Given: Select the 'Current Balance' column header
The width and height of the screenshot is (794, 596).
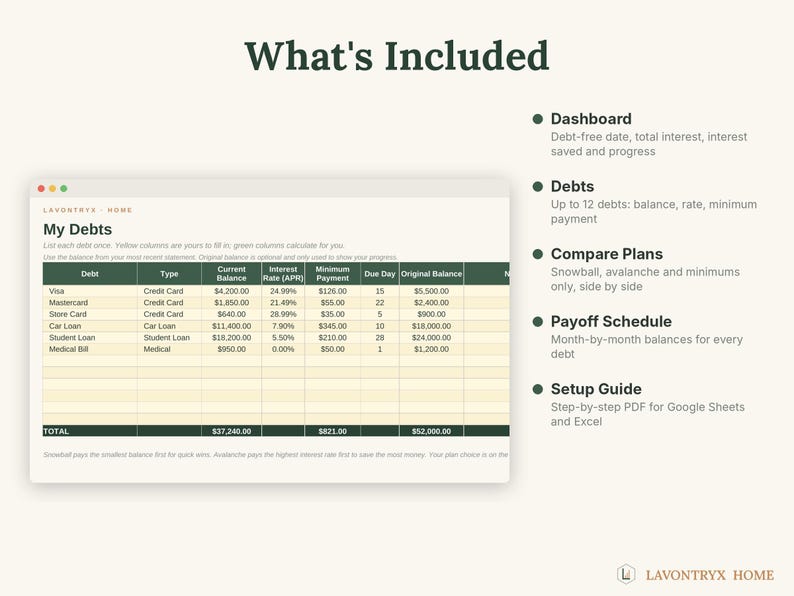Looking at the screenshot, I should click(x=231, y=273).
